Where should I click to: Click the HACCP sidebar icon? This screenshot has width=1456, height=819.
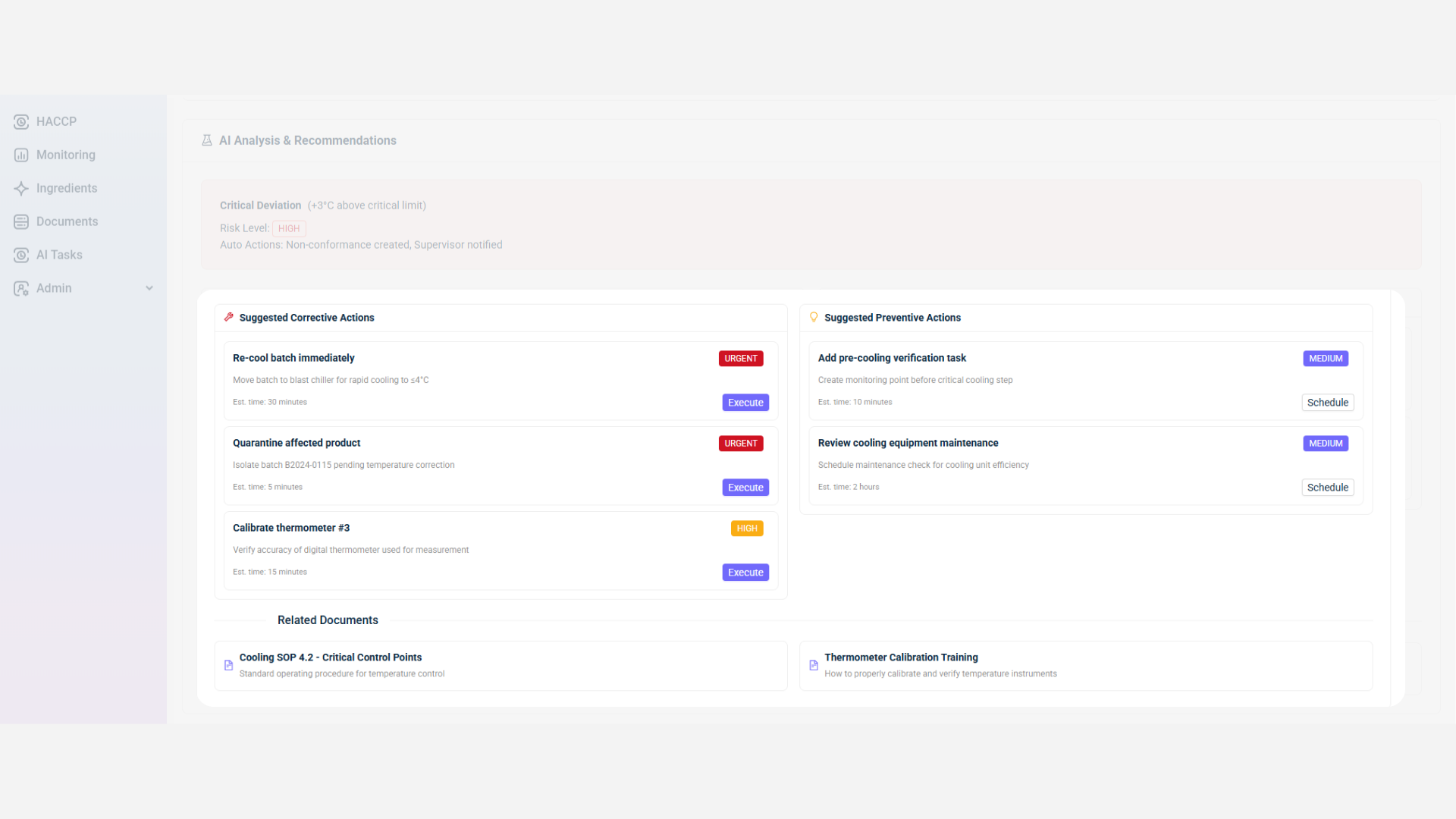coord(21,121)
